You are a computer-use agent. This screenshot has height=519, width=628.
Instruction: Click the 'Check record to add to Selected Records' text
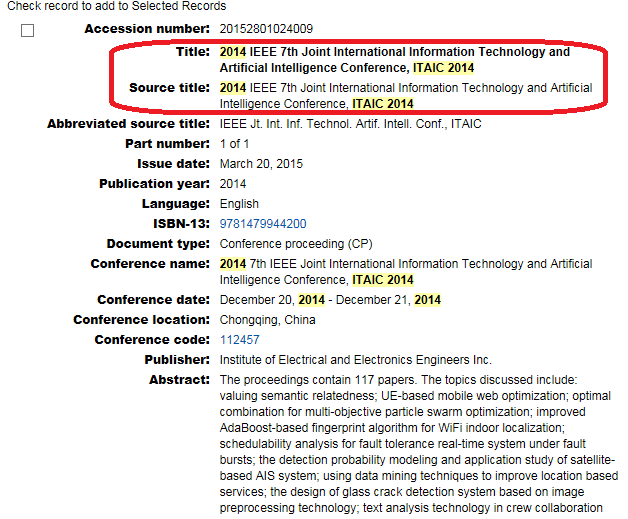point(117,6)
